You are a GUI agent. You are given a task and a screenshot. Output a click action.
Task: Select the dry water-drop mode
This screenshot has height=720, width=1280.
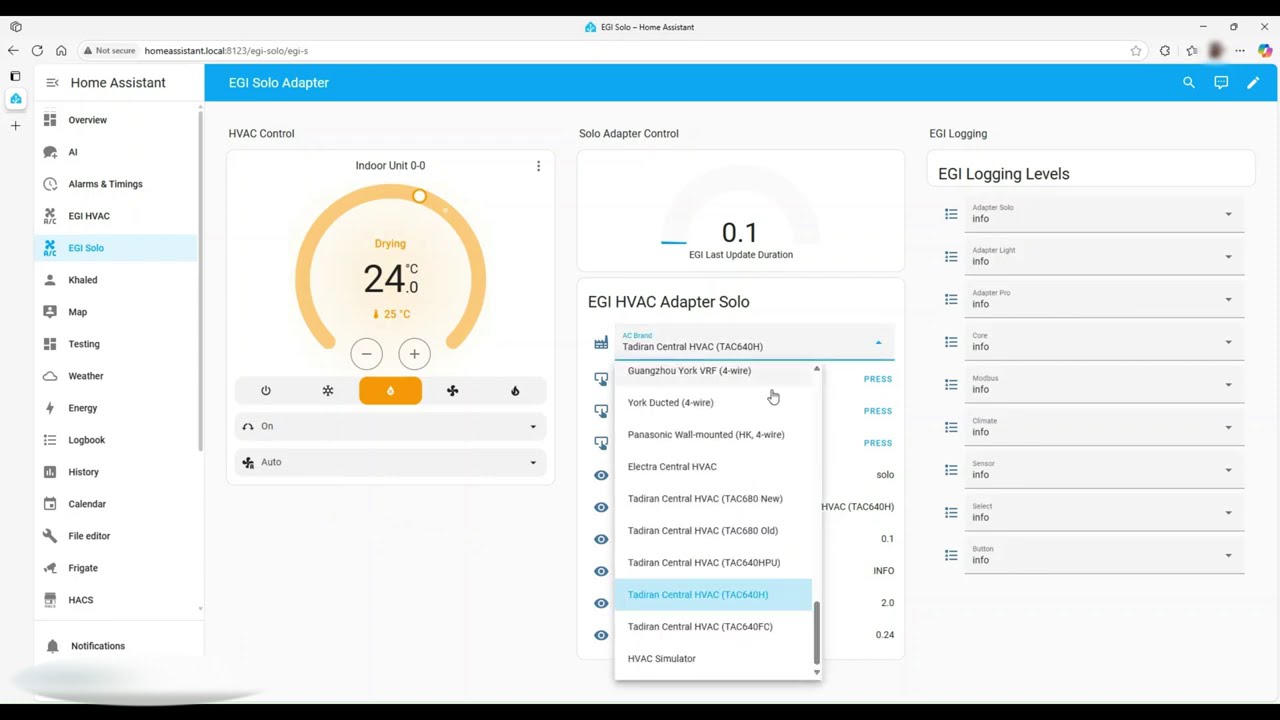390,391
